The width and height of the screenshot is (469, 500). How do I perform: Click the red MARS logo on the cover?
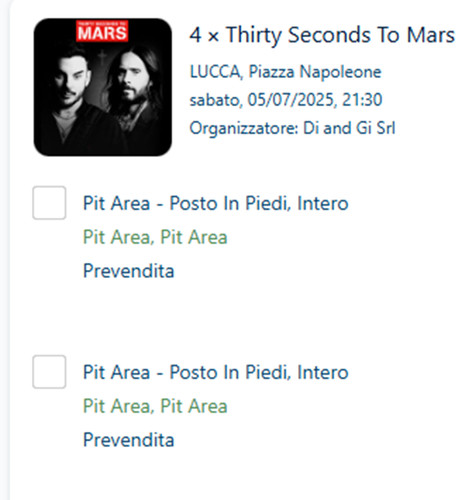pyautogui.click(x=102, y=31)
